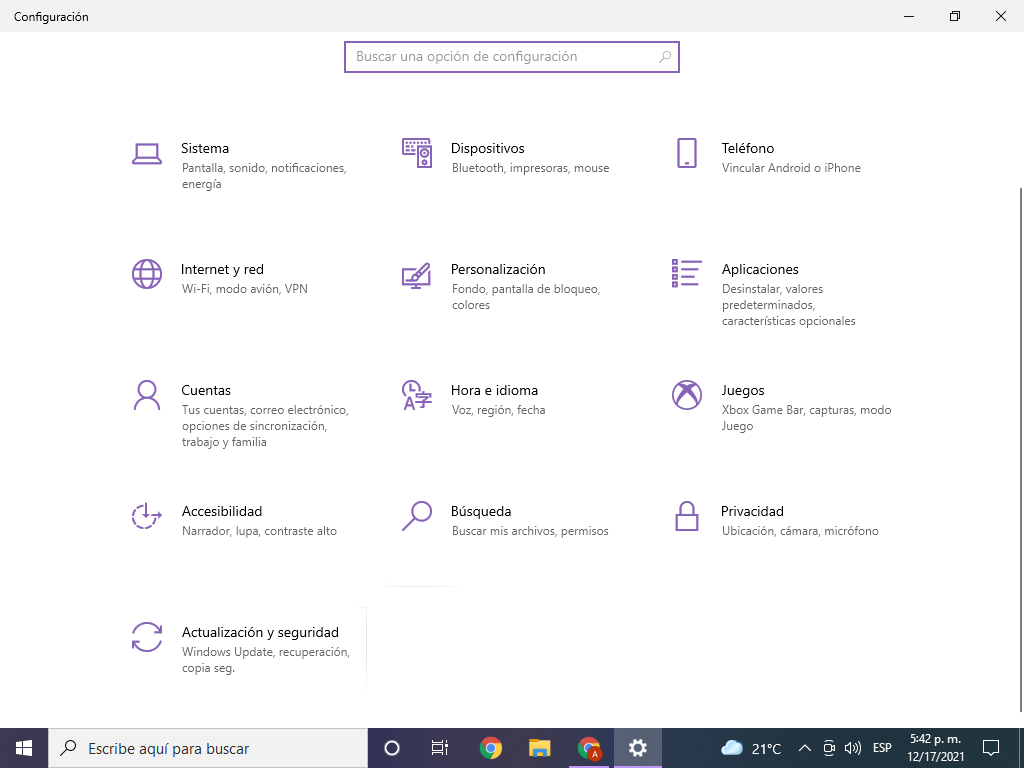The image size is (1024, 768).
Task: Open Accesibilidad dashed circle icon
Action: click(146, 516)
